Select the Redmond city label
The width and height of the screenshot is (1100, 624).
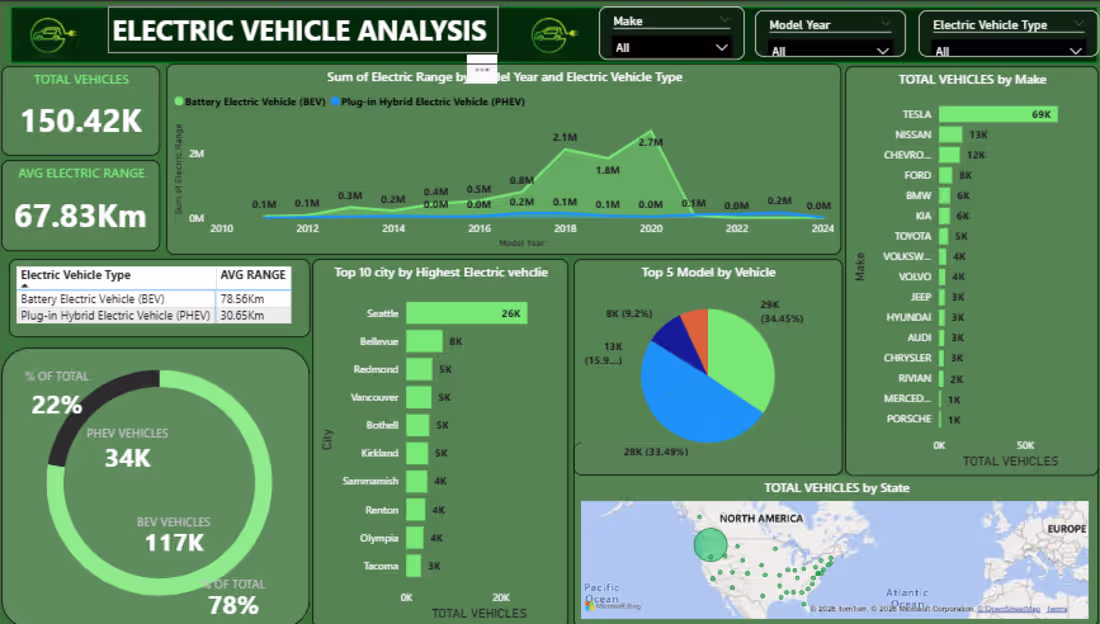coord(375,369)
